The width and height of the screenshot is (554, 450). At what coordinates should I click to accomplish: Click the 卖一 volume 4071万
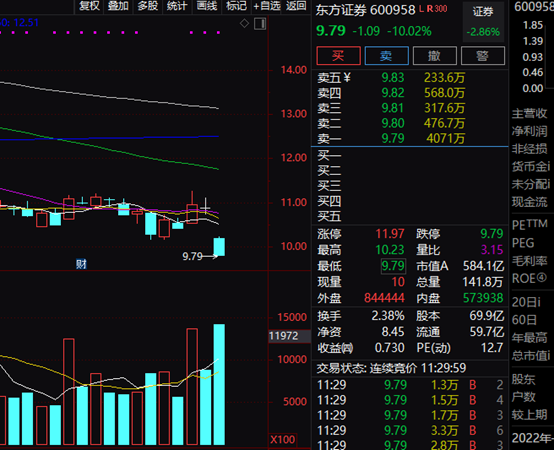point(445,138)
